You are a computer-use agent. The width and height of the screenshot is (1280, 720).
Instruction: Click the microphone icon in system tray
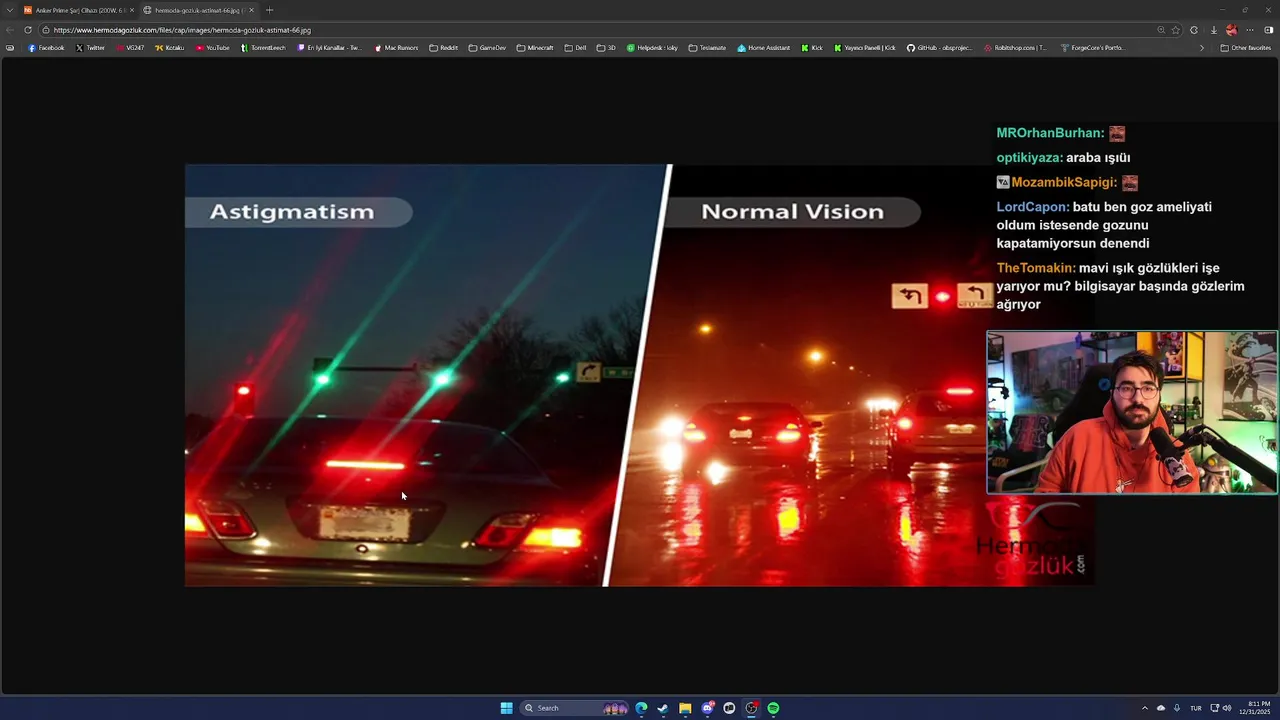1177,708
